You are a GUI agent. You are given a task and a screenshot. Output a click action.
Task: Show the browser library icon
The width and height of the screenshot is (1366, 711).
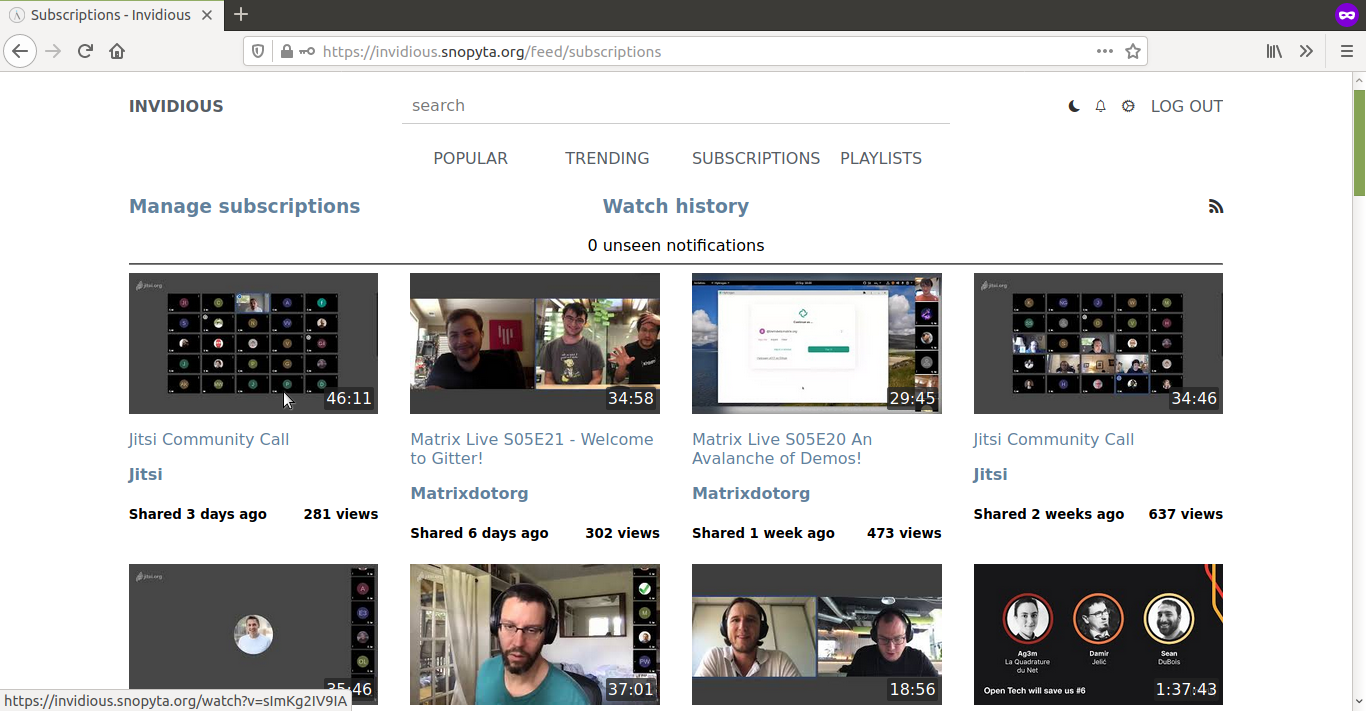tap(1274, 51)
